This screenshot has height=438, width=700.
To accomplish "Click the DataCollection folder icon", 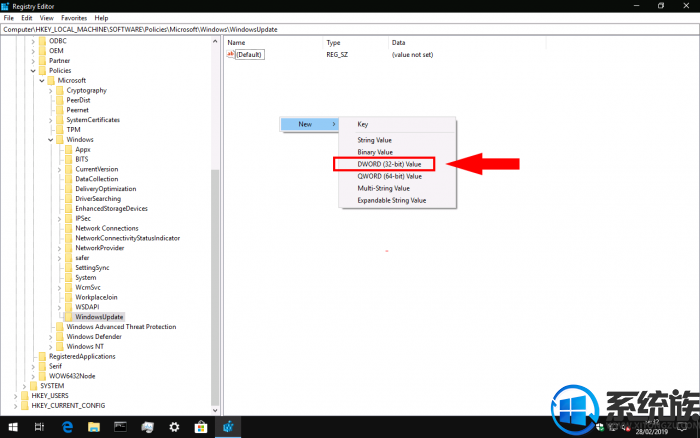I will 68,179.
